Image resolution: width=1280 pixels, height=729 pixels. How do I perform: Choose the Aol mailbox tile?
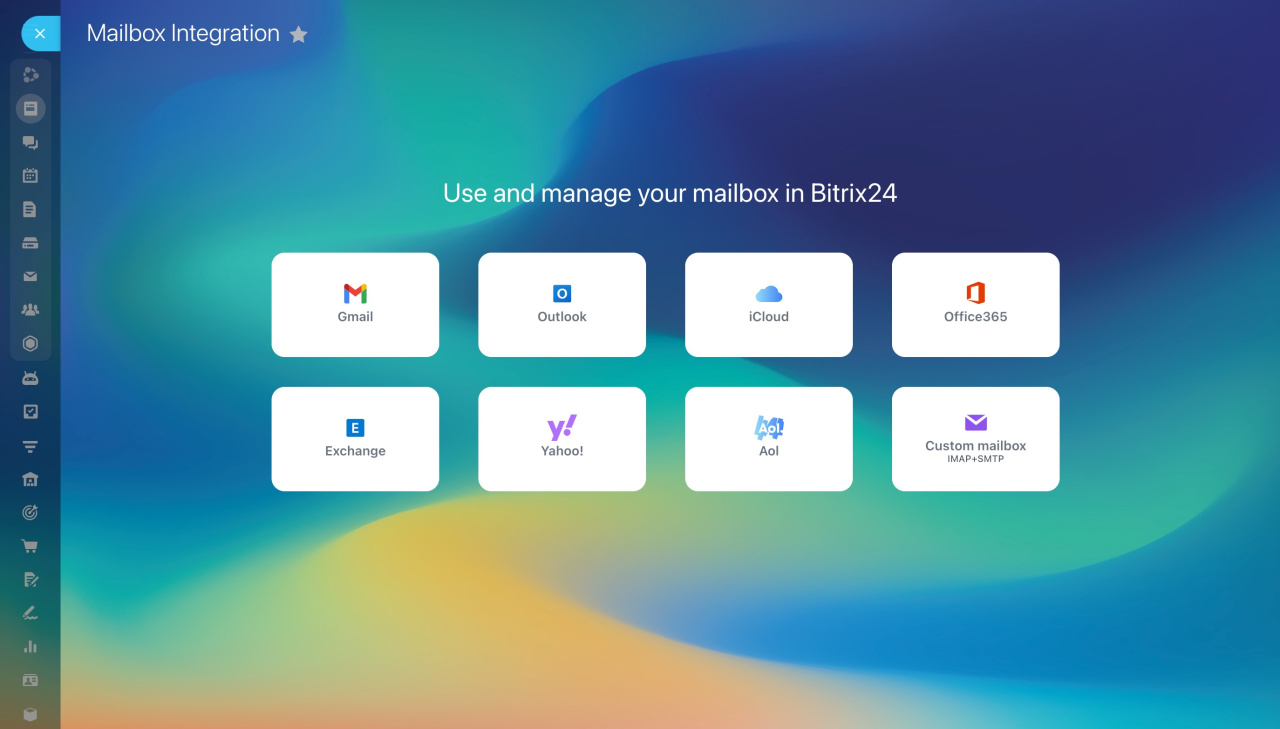[768, 438]
